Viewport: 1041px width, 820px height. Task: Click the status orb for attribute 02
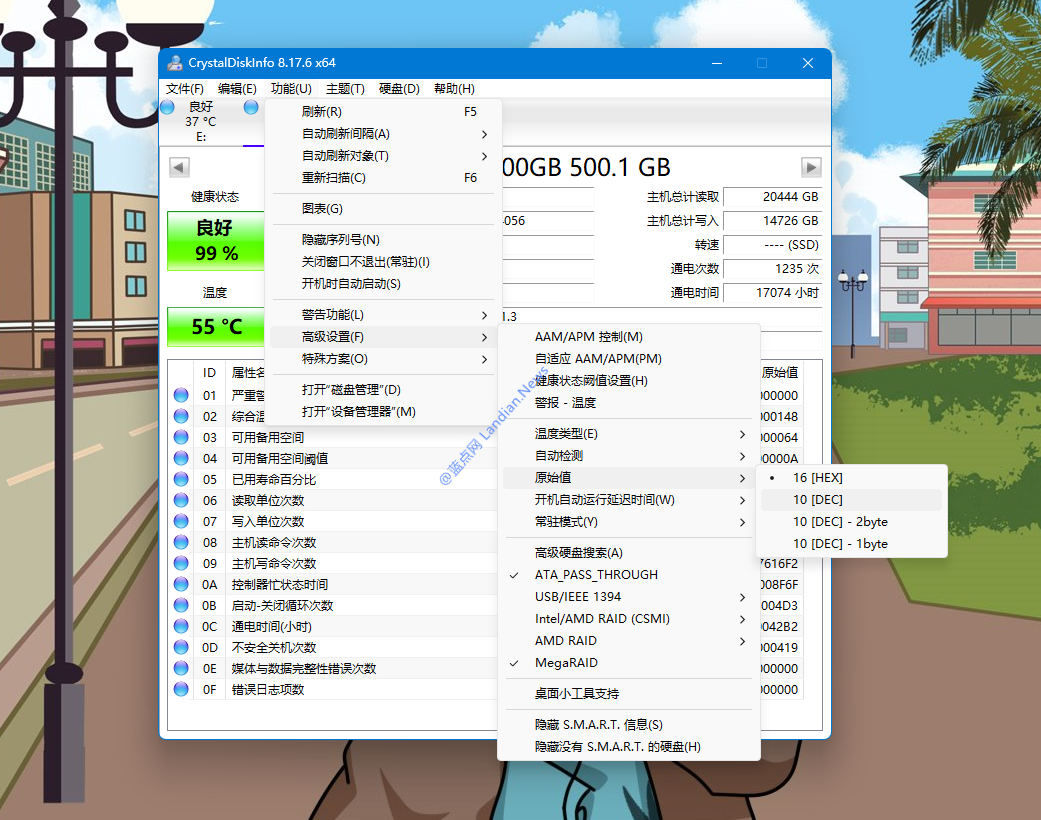coord(181,416)
